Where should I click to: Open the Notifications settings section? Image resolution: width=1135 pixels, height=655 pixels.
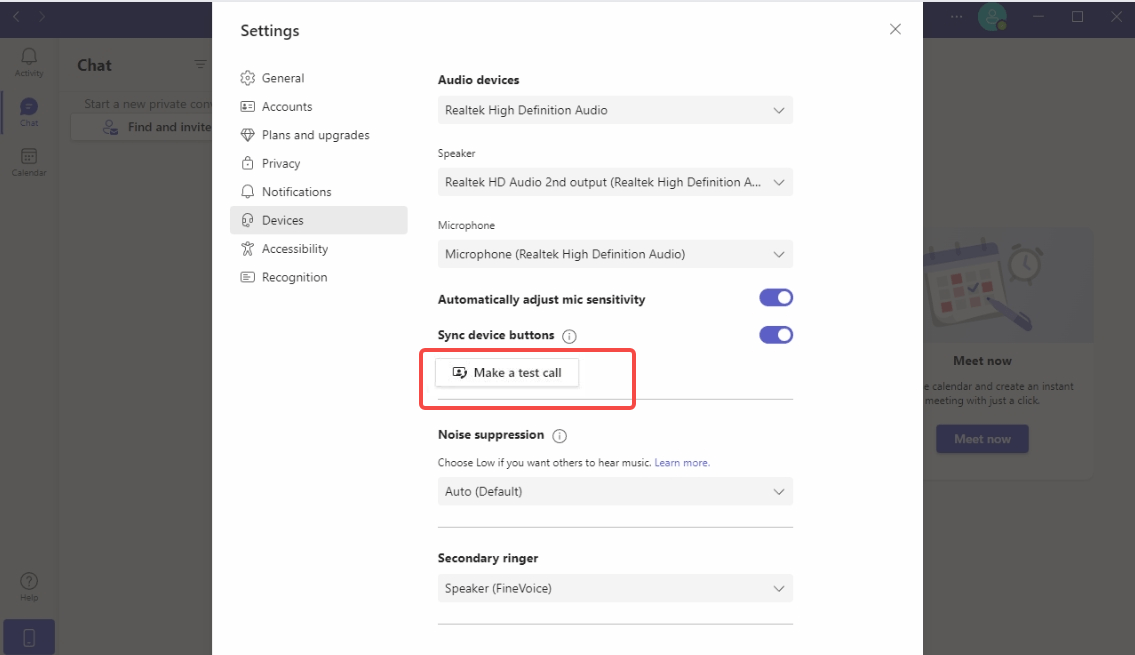[x=295, y=191]
